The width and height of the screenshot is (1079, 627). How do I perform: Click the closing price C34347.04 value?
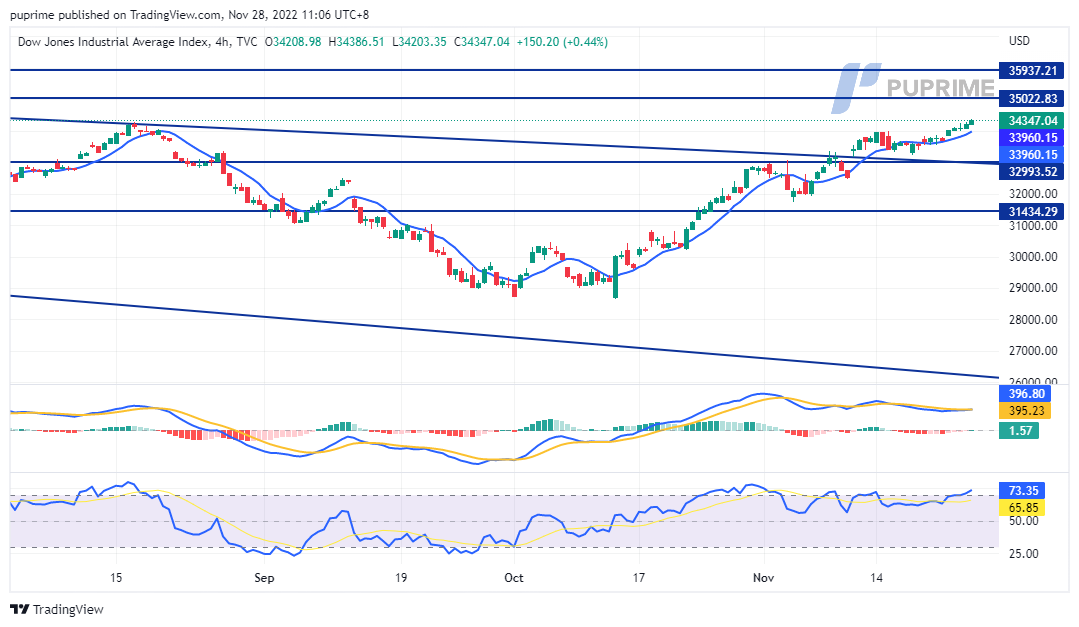coord(482,42)
